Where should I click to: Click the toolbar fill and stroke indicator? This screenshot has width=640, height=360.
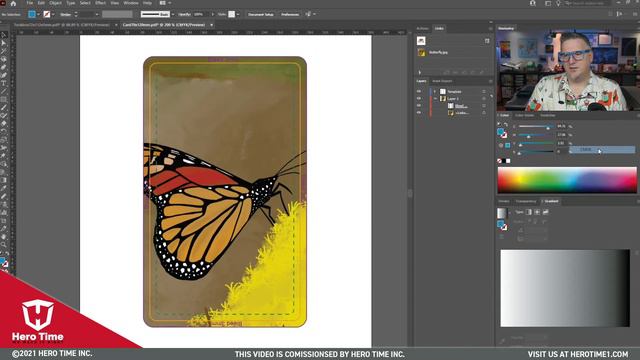[x=4, y=262]
